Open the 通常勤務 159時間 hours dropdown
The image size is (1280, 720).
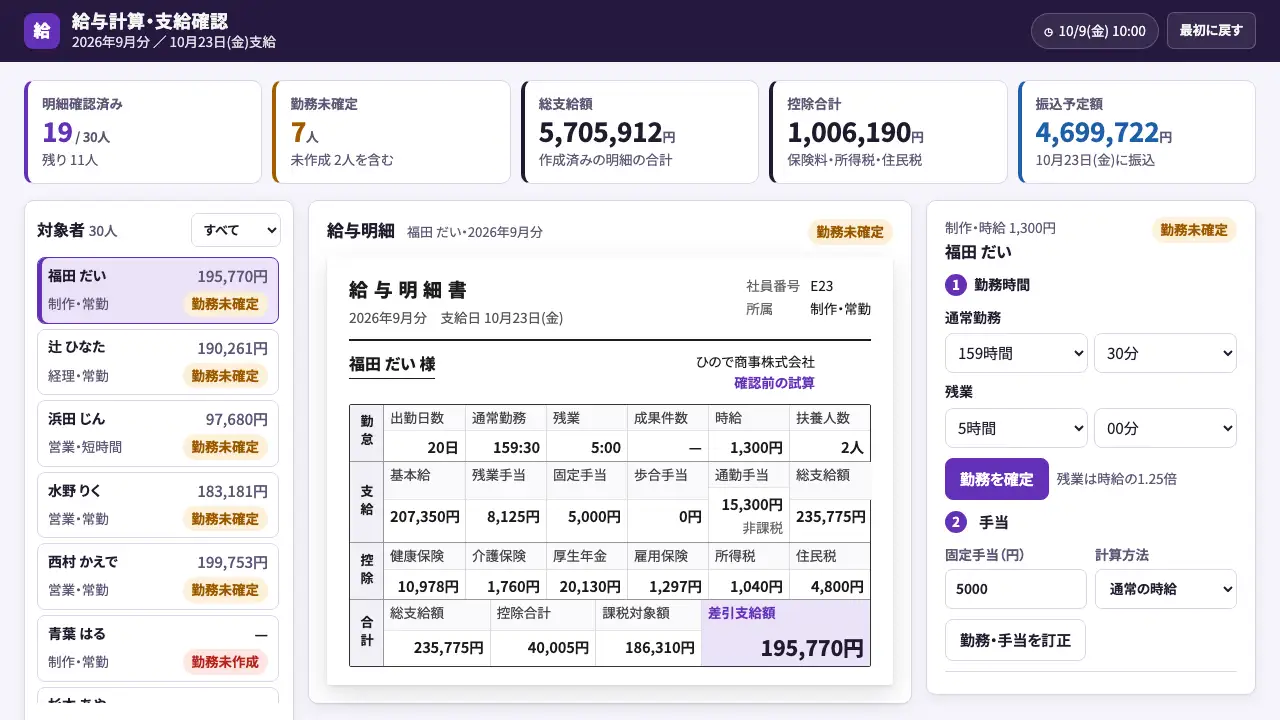pyautogui.click(x=1016, y=353)
